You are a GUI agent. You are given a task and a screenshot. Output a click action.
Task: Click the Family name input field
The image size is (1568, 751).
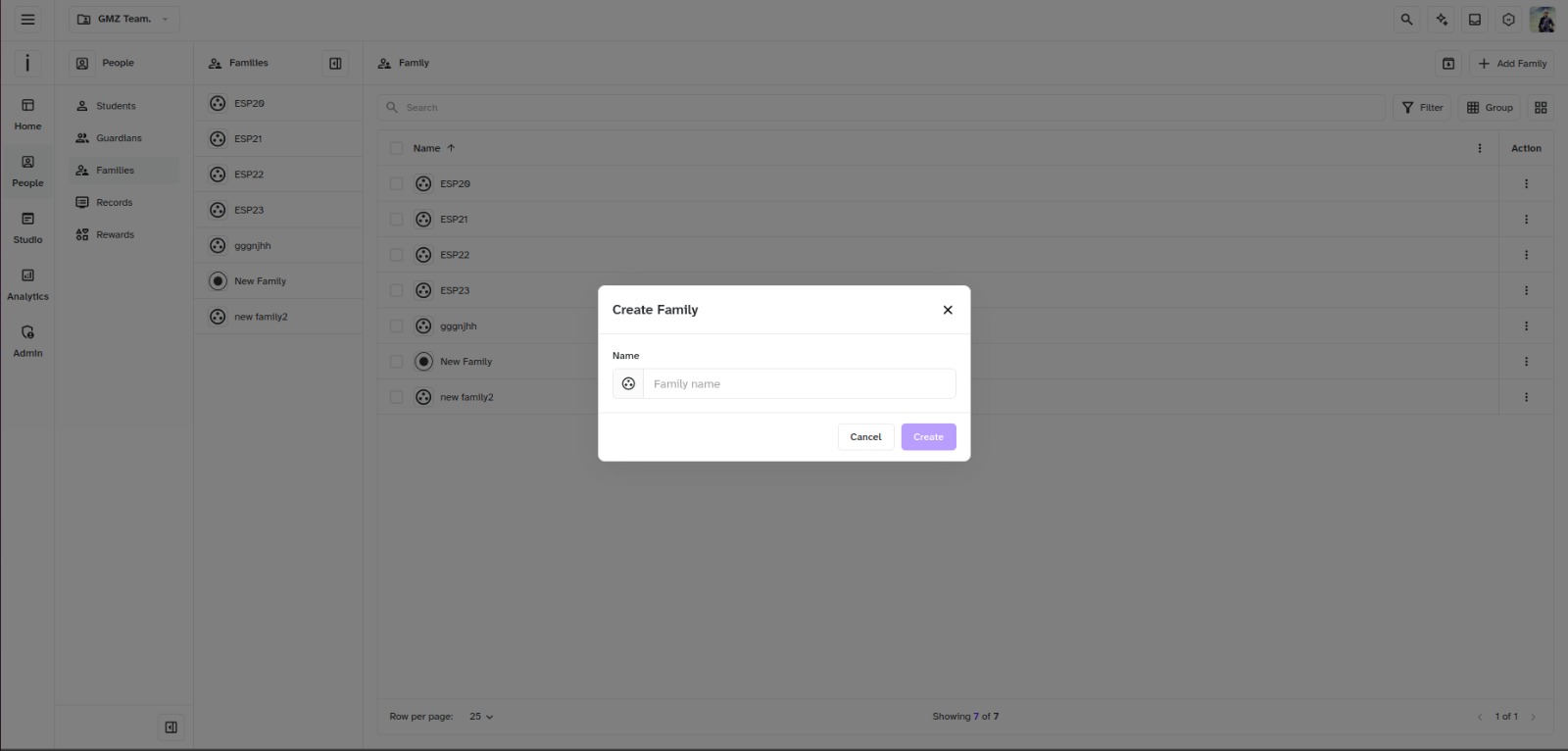[799, 384]
